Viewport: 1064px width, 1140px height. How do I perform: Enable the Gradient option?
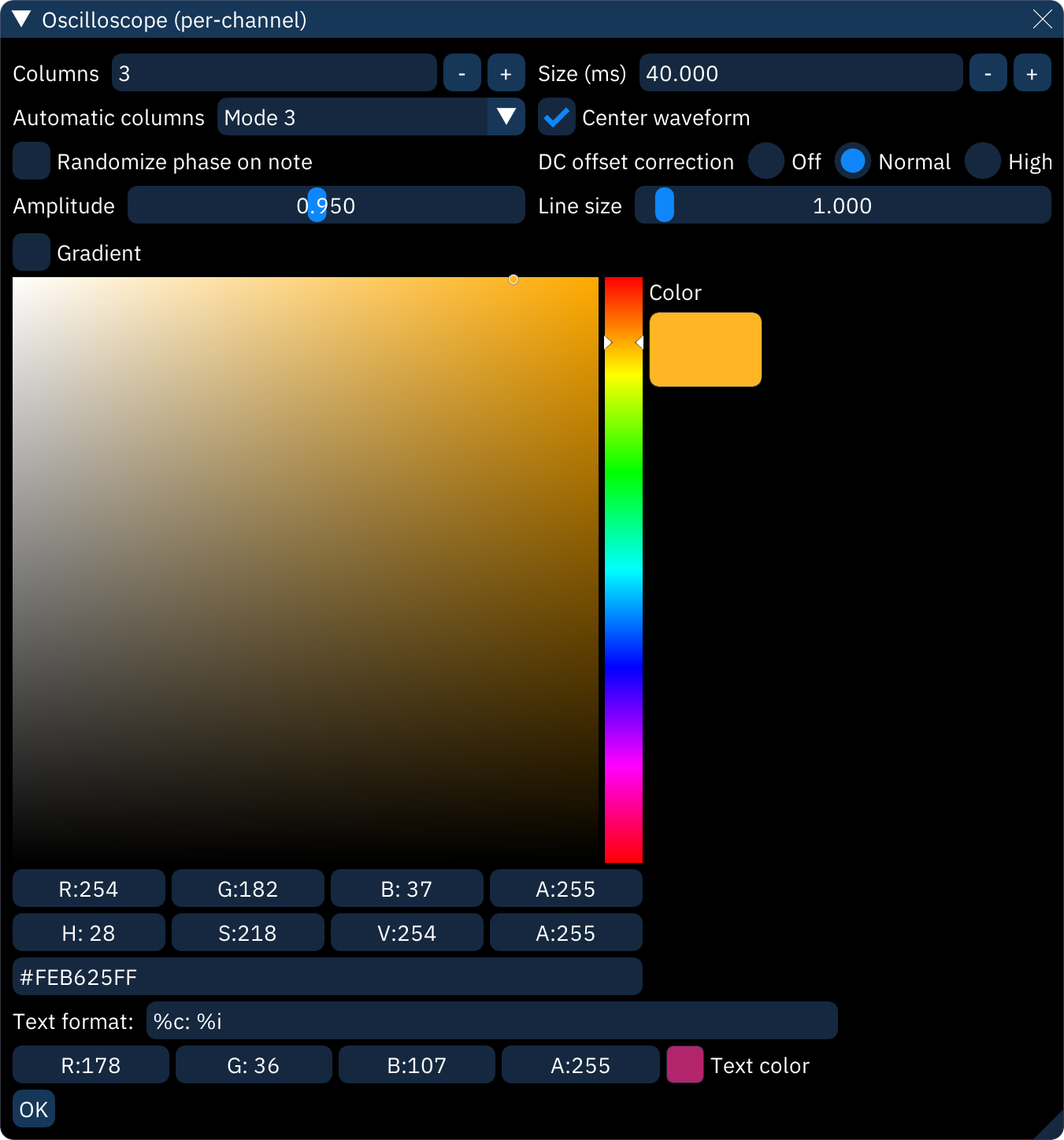tap(31, 252)
